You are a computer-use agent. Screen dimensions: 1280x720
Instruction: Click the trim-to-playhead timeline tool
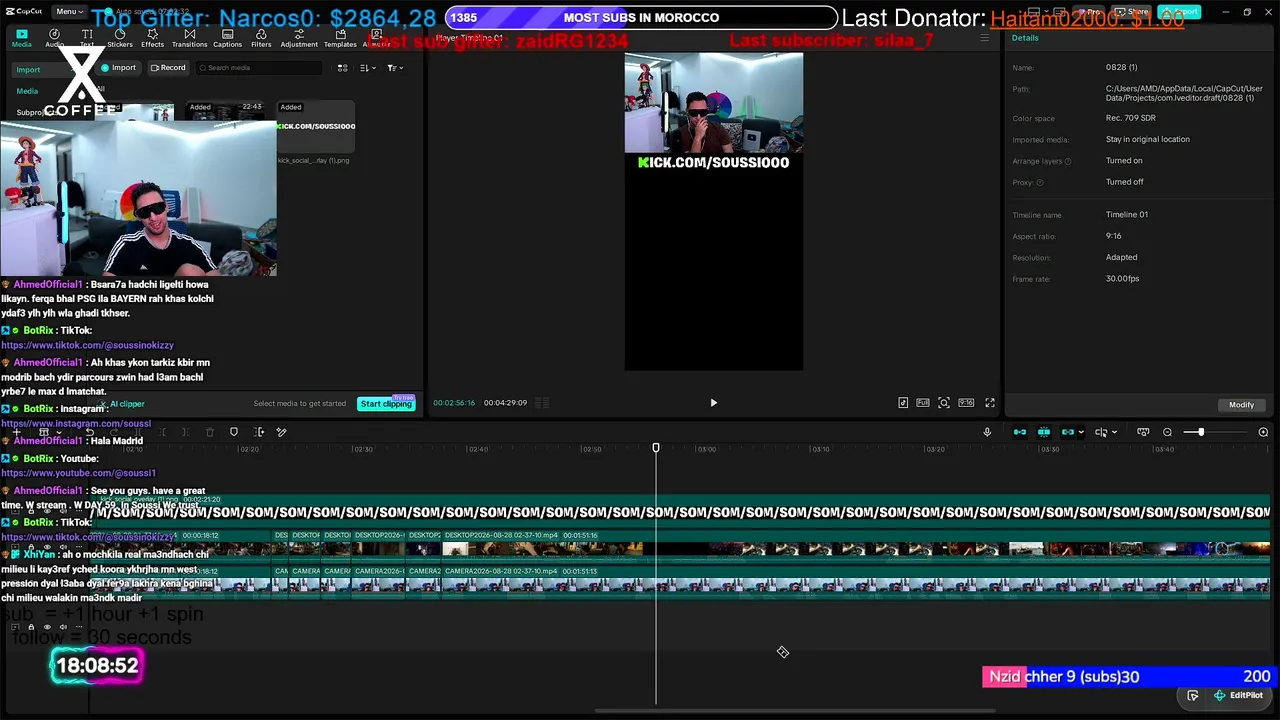point(259,432)
